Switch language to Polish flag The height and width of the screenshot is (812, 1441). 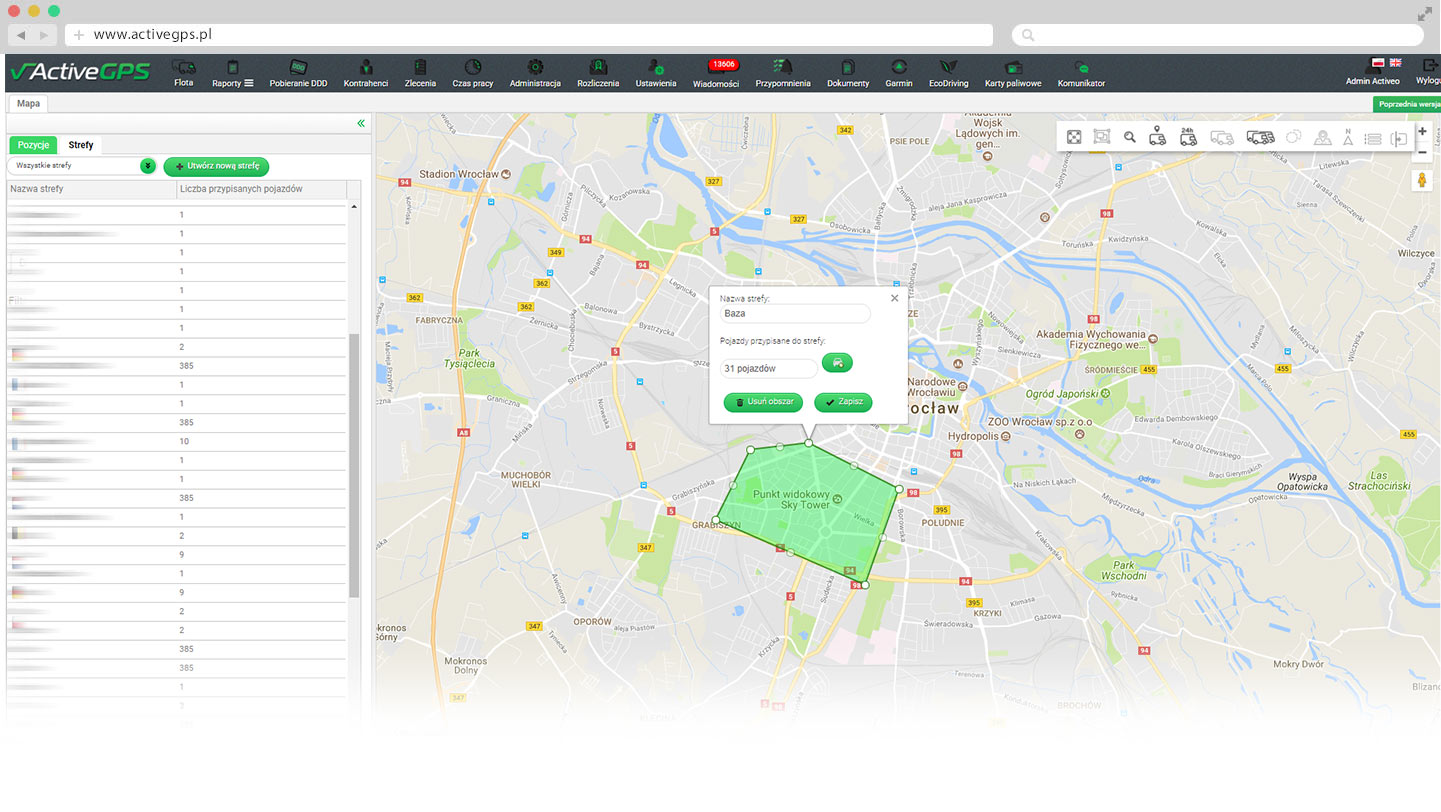[1378, 63]
